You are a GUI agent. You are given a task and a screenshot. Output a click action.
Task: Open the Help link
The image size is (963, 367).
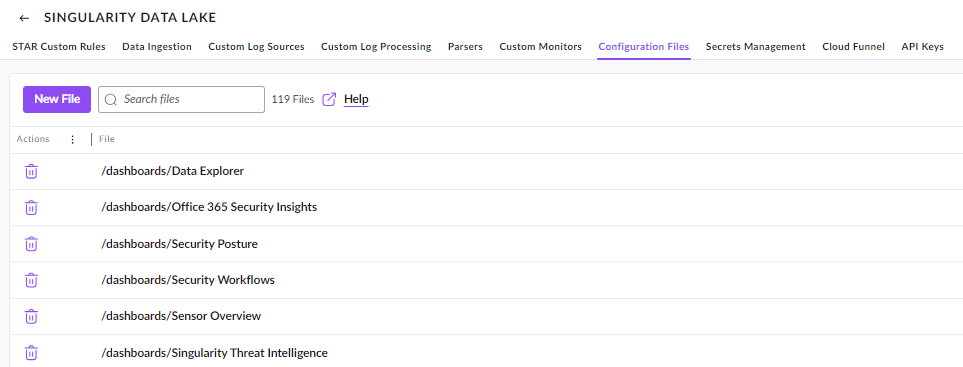pyautogui.click(x=356, y=99)
